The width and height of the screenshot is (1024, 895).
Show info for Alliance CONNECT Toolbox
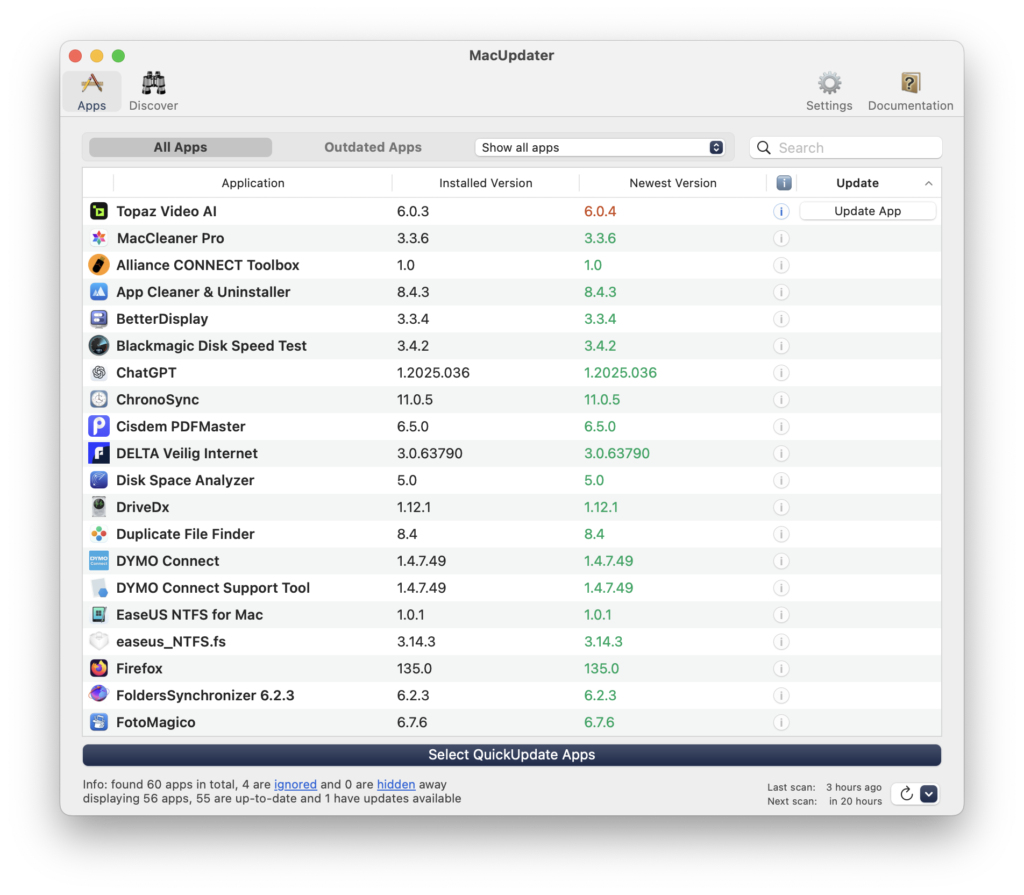coord(781,265)
